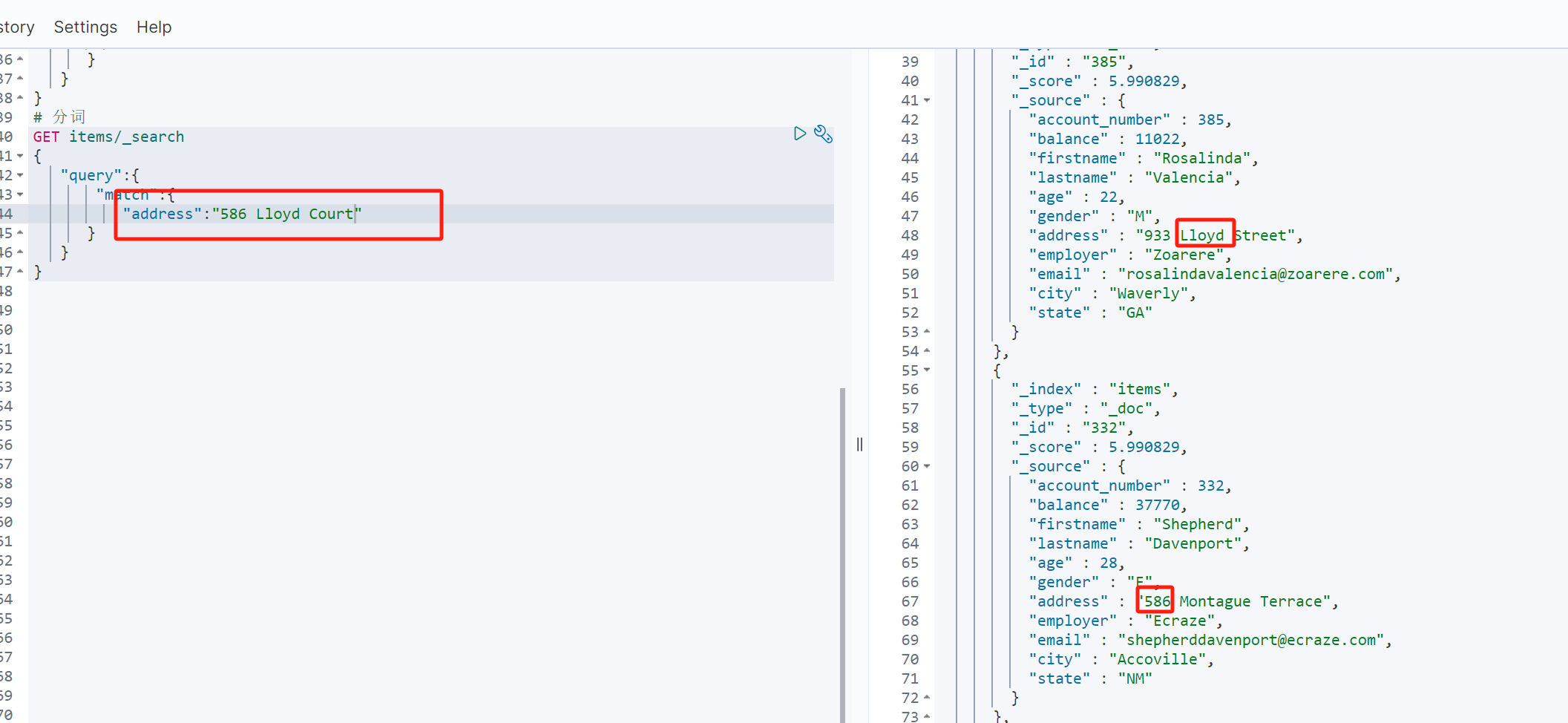
Task: Click the "firstname" : "Rosalinda" line
Action: [x=1144, y=158]
